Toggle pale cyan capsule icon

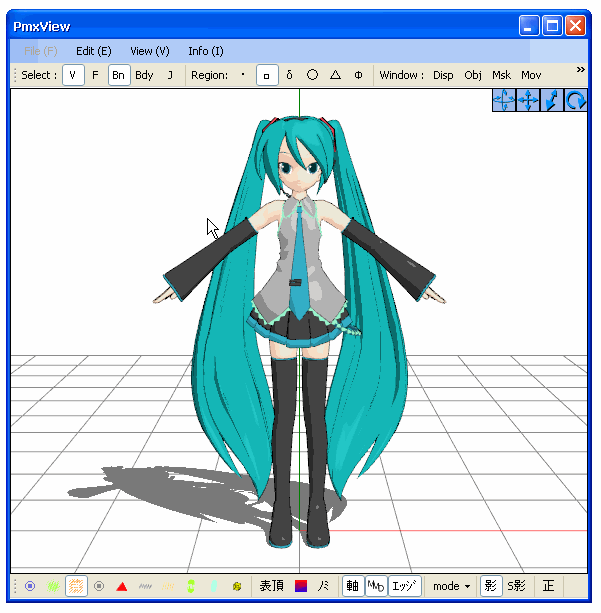pyautogui.click(x=214, y=586)
